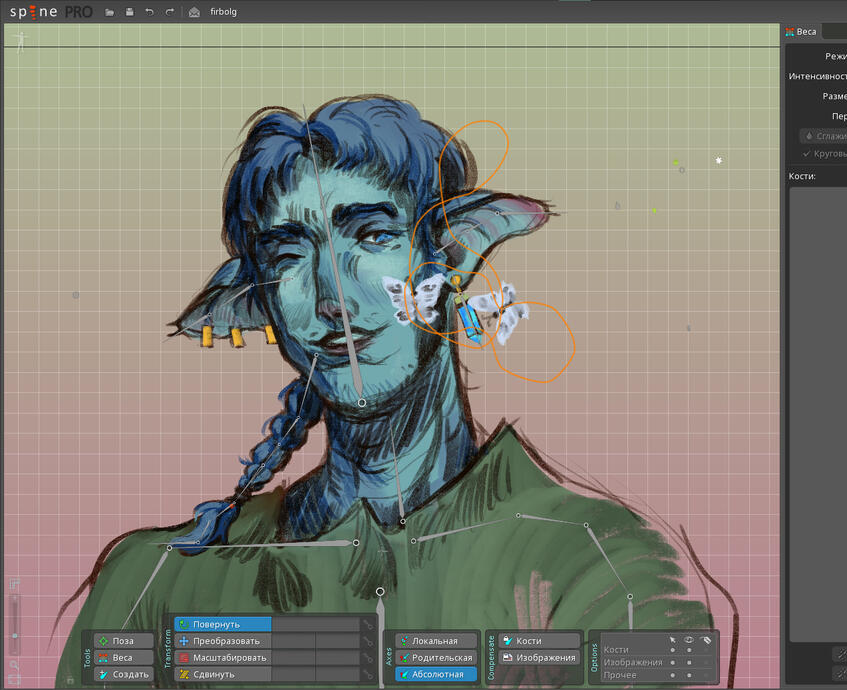Toggle the Сглаживание option in Веса panel
This screenshot has height=690, width=847.
[x=823, y=136]
